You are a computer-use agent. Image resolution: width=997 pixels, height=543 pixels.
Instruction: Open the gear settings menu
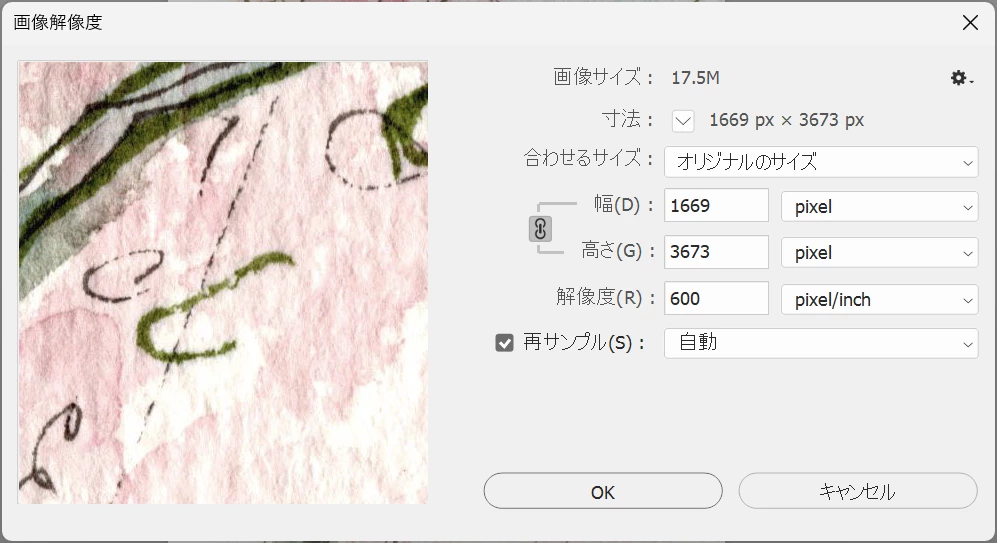(x=961, y=78)
